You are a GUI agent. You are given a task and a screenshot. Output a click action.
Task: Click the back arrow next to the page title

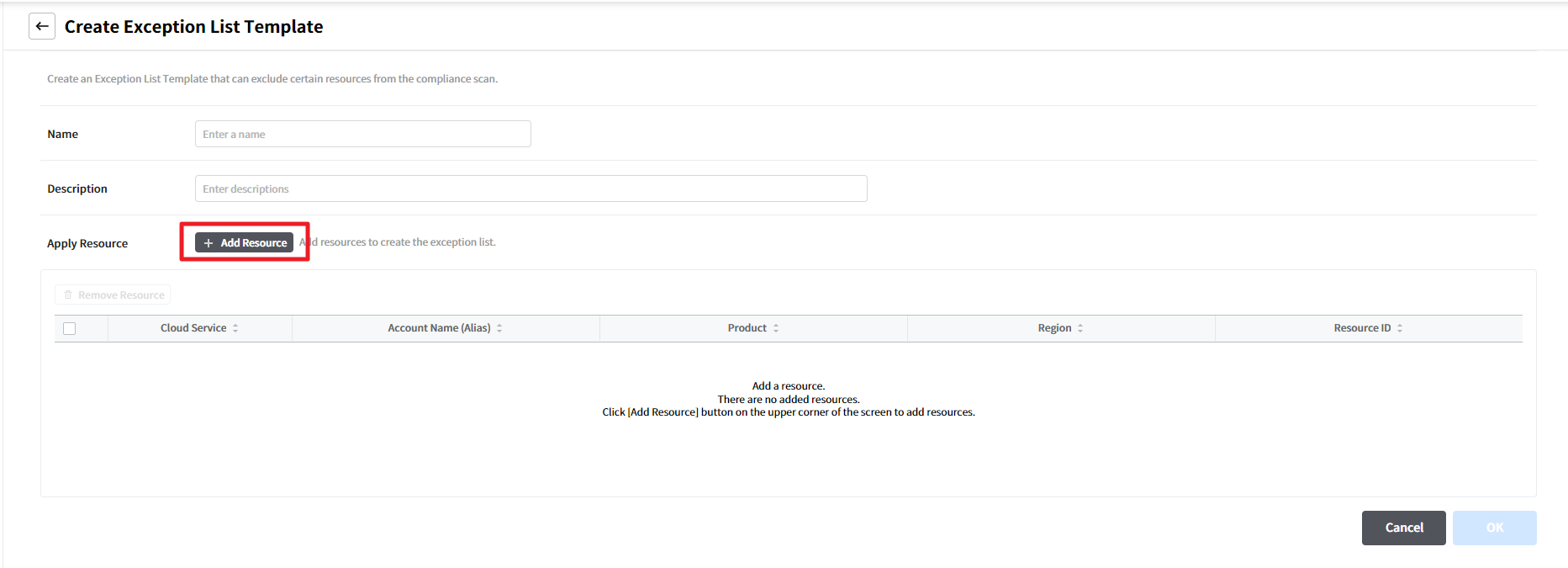[42, 26]
